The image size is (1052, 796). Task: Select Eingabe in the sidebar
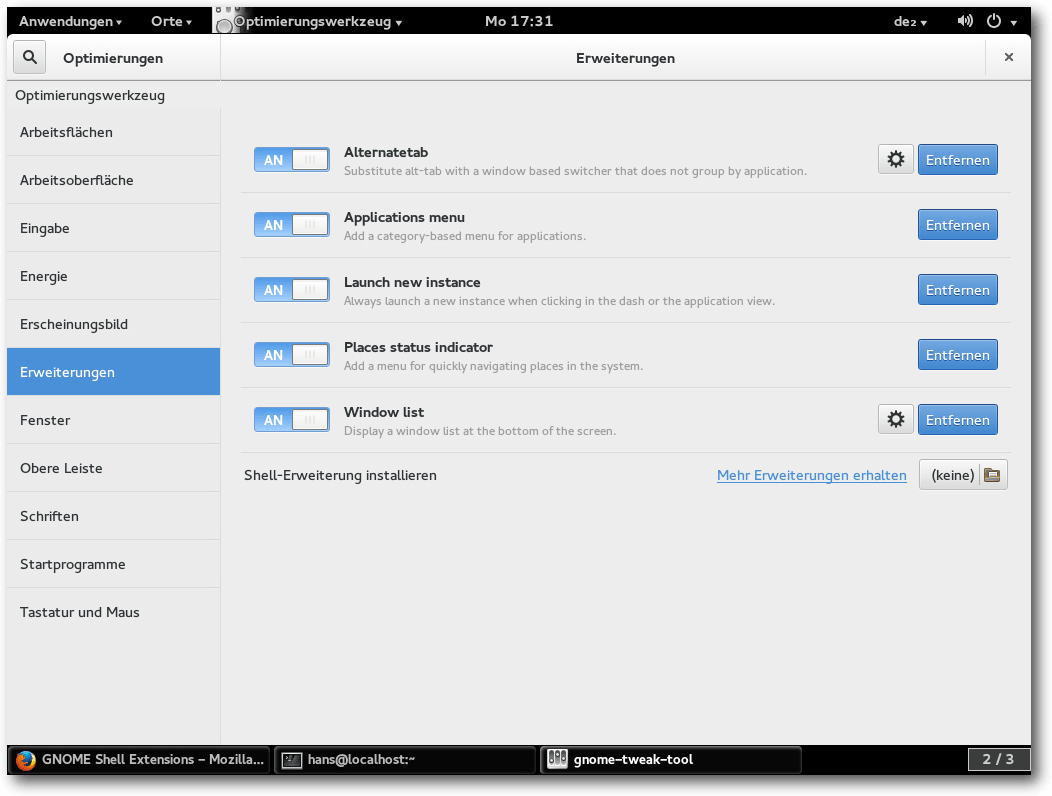point(113,228)
